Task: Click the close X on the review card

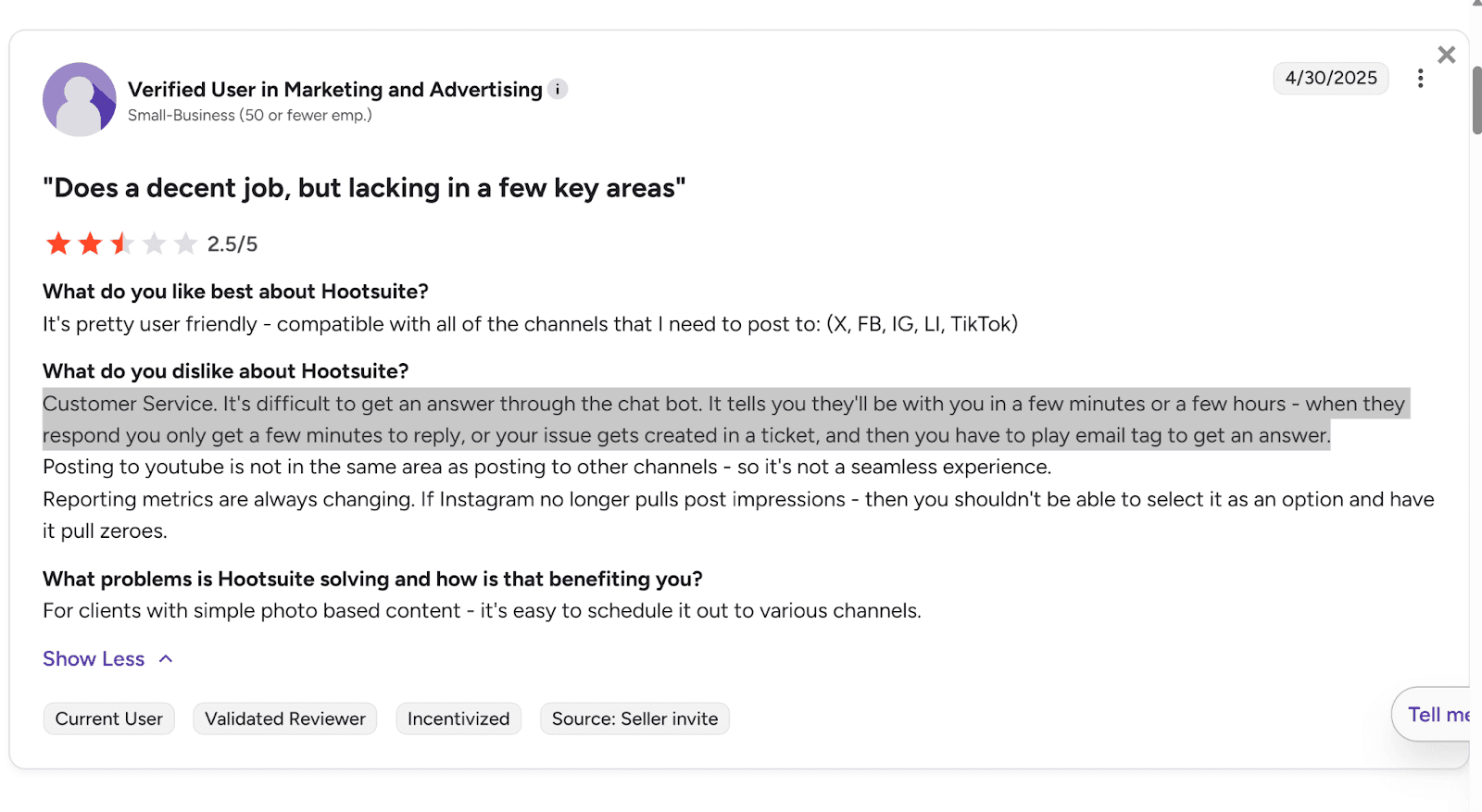Action: (1446, 55)
